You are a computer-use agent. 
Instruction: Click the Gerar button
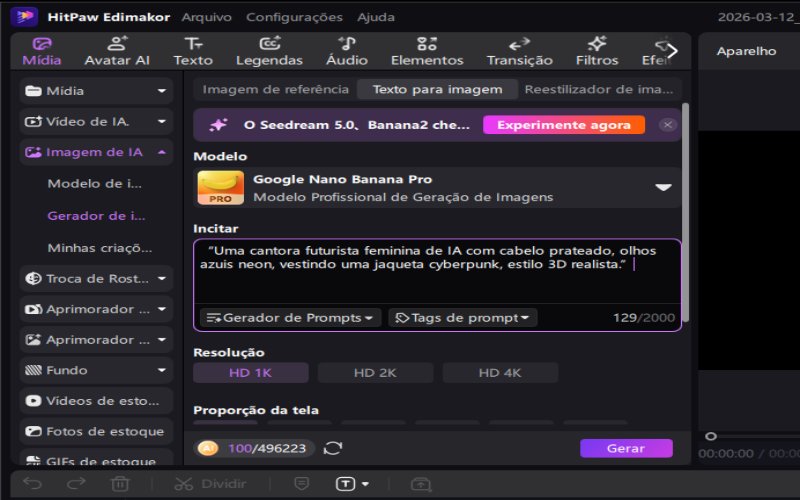(x=626, y=448)
